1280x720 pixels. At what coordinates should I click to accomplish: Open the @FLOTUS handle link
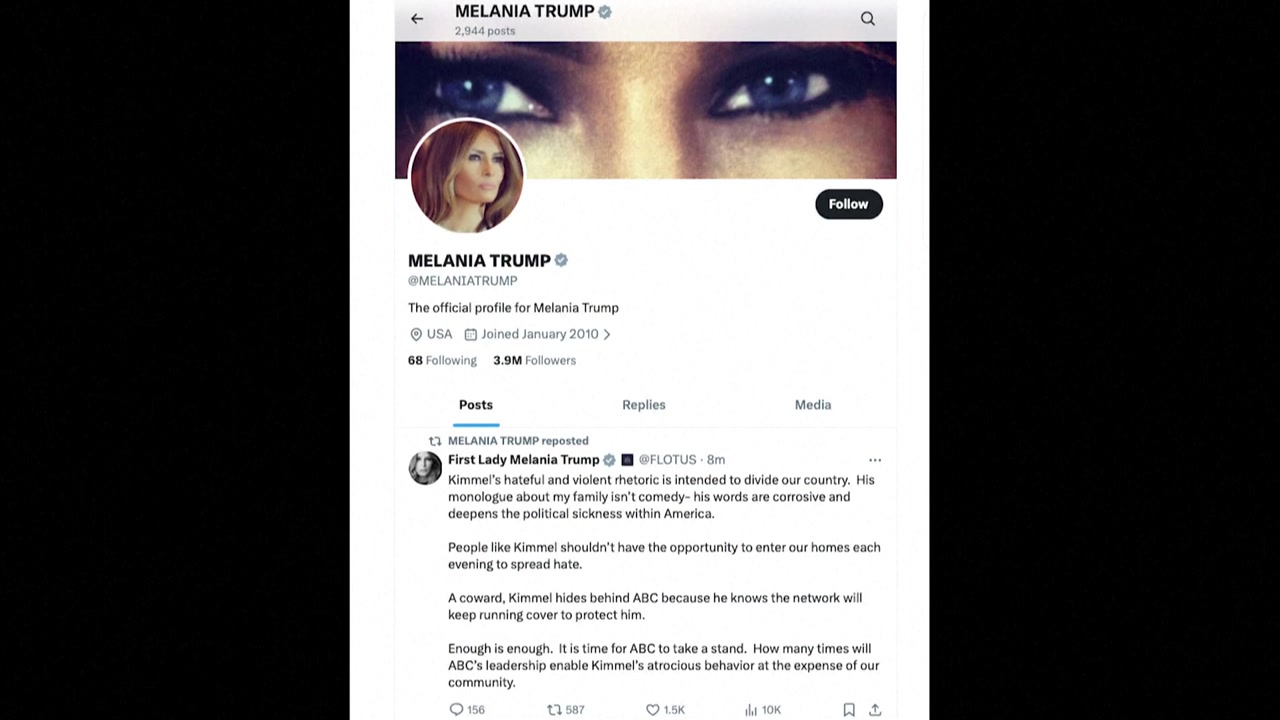tap(667, 460)
